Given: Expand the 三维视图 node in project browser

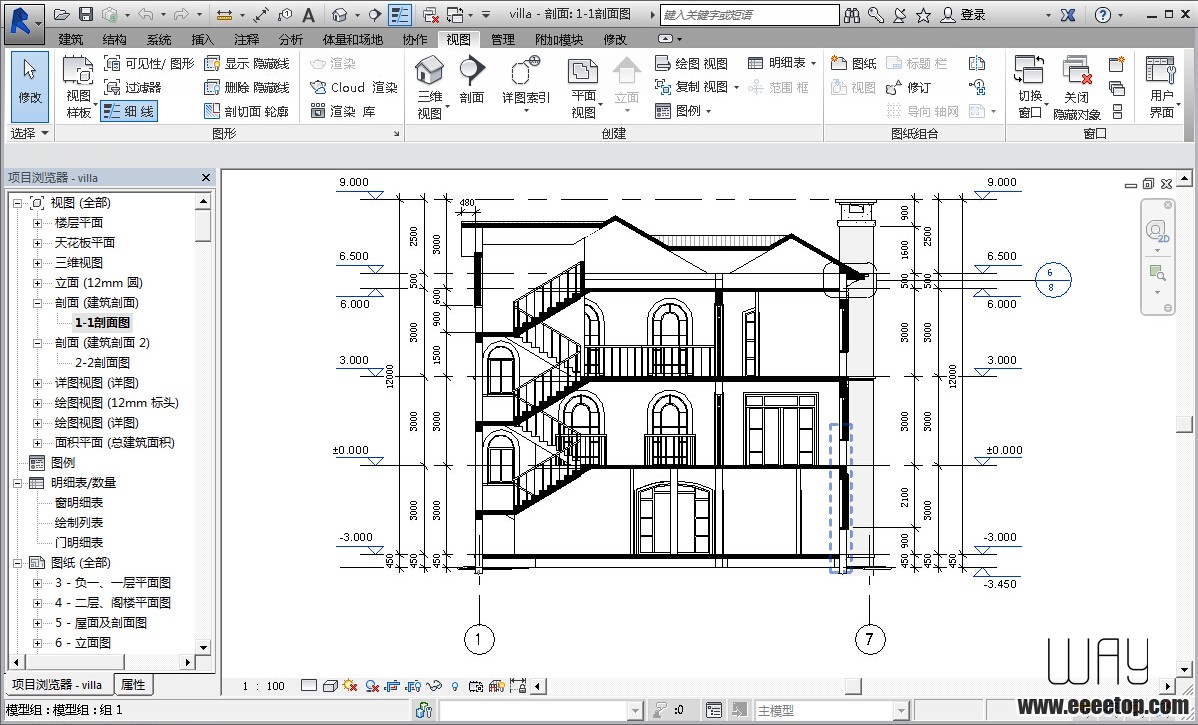Looking at the screenshot, I should tap(37, 263).
